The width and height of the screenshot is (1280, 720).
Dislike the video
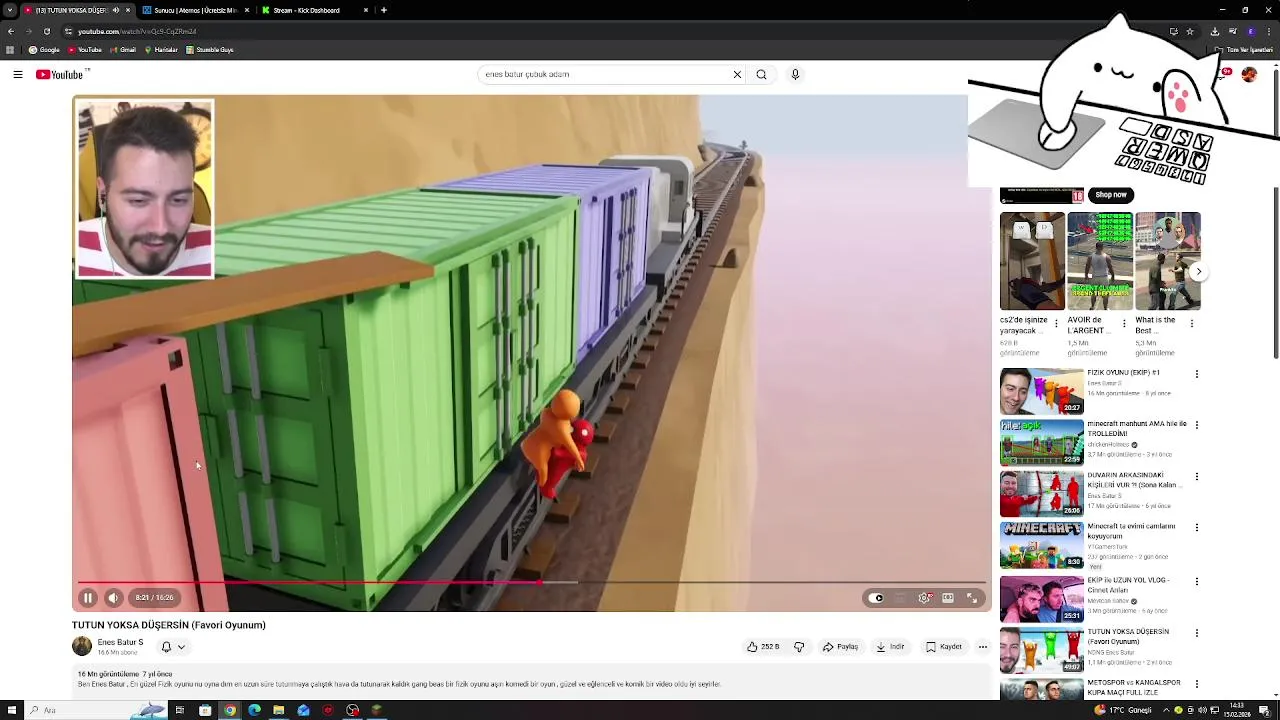[799, 647]
